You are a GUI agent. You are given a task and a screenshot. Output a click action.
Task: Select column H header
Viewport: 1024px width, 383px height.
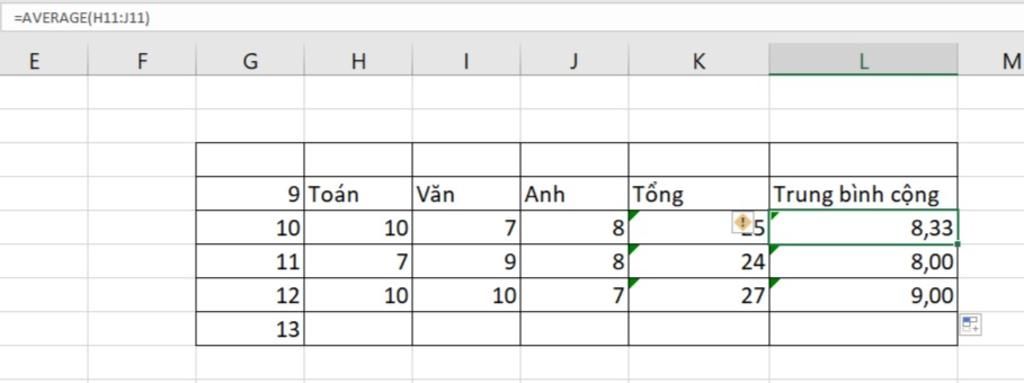click(x=358, y=61)
